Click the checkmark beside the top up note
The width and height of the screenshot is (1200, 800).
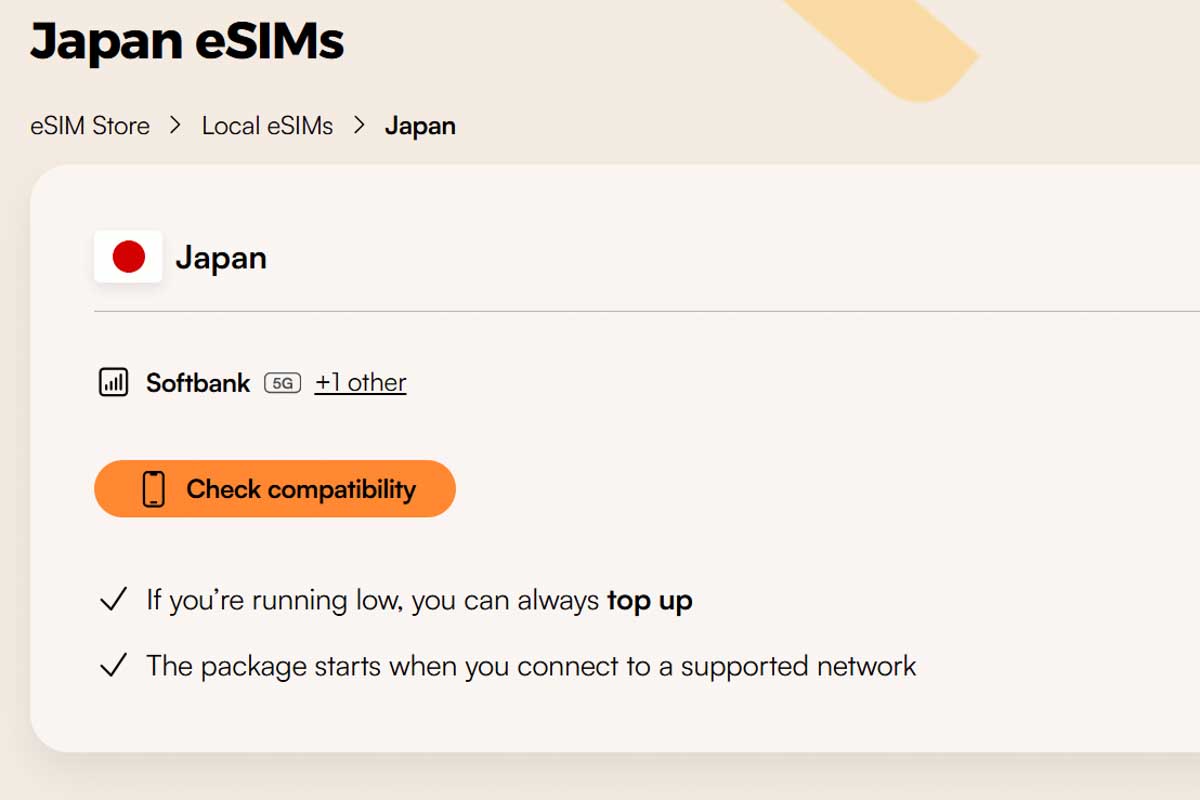point(113,600)
